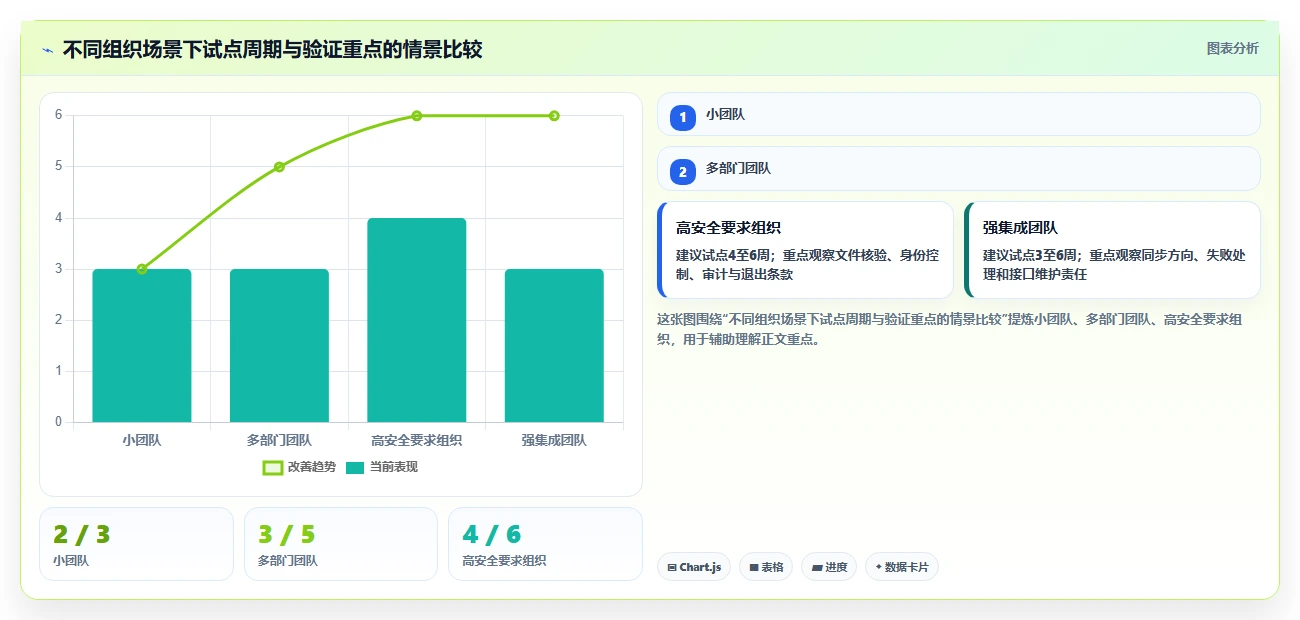Open the 高安全要求组织 detail card

click(x=805, y=250)
